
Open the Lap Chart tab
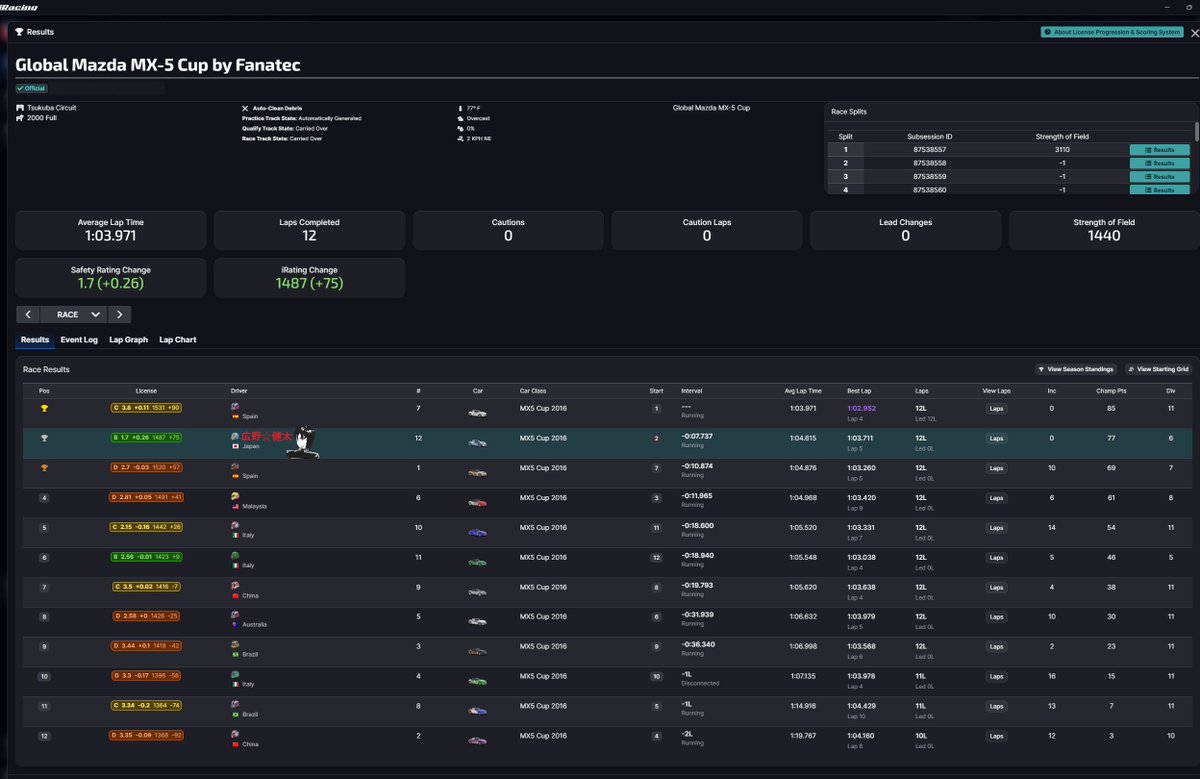point(178,340)
